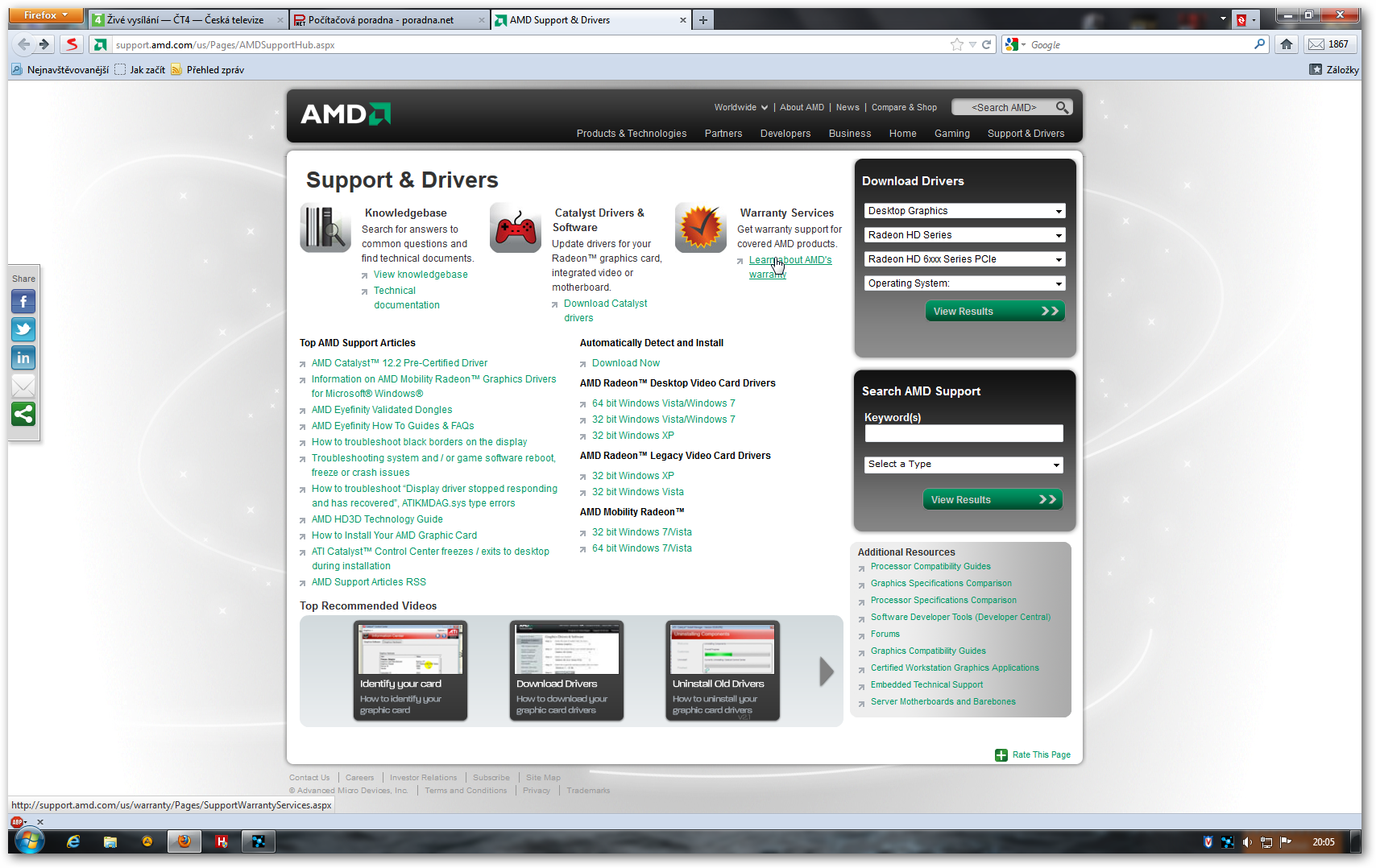Share page on Twitter
The width and height of the screenshot is (1376, 868).
pos(23,329)
